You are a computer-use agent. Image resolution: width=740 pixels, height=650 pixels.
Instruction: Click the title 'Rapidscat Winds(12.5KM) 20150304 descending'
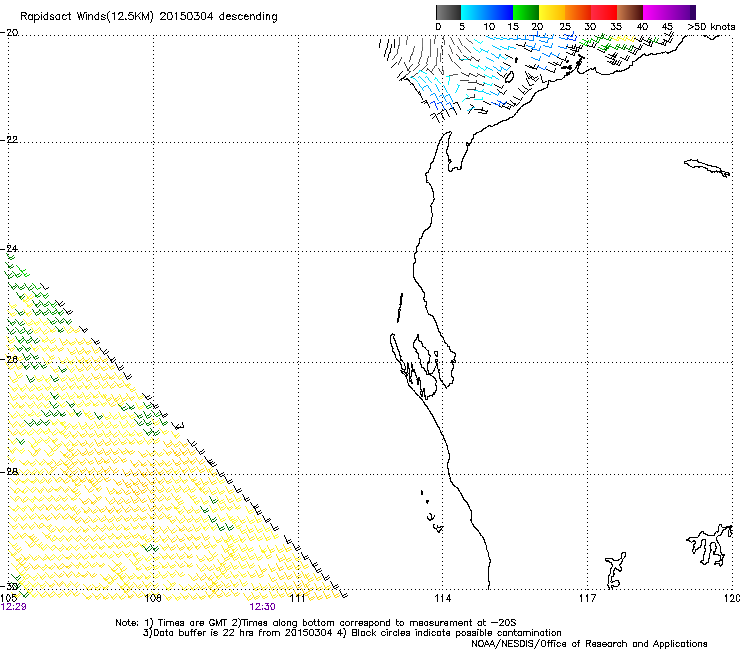pos(149,16)
